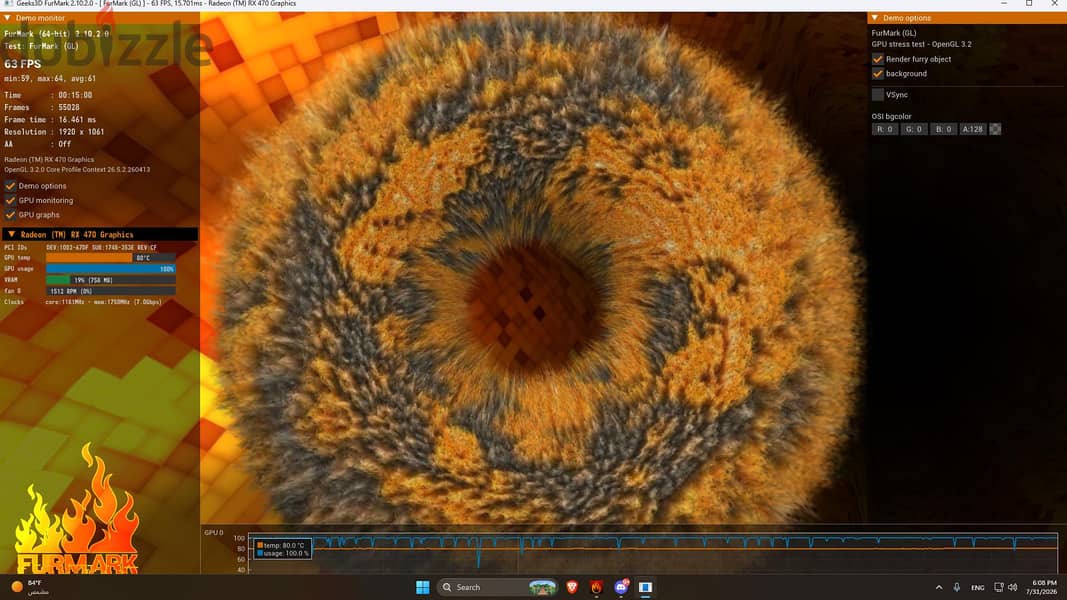Open the weather widget showing 84°F
The height and width of the screenshot is (600, 1067).
tap(29, 587)
